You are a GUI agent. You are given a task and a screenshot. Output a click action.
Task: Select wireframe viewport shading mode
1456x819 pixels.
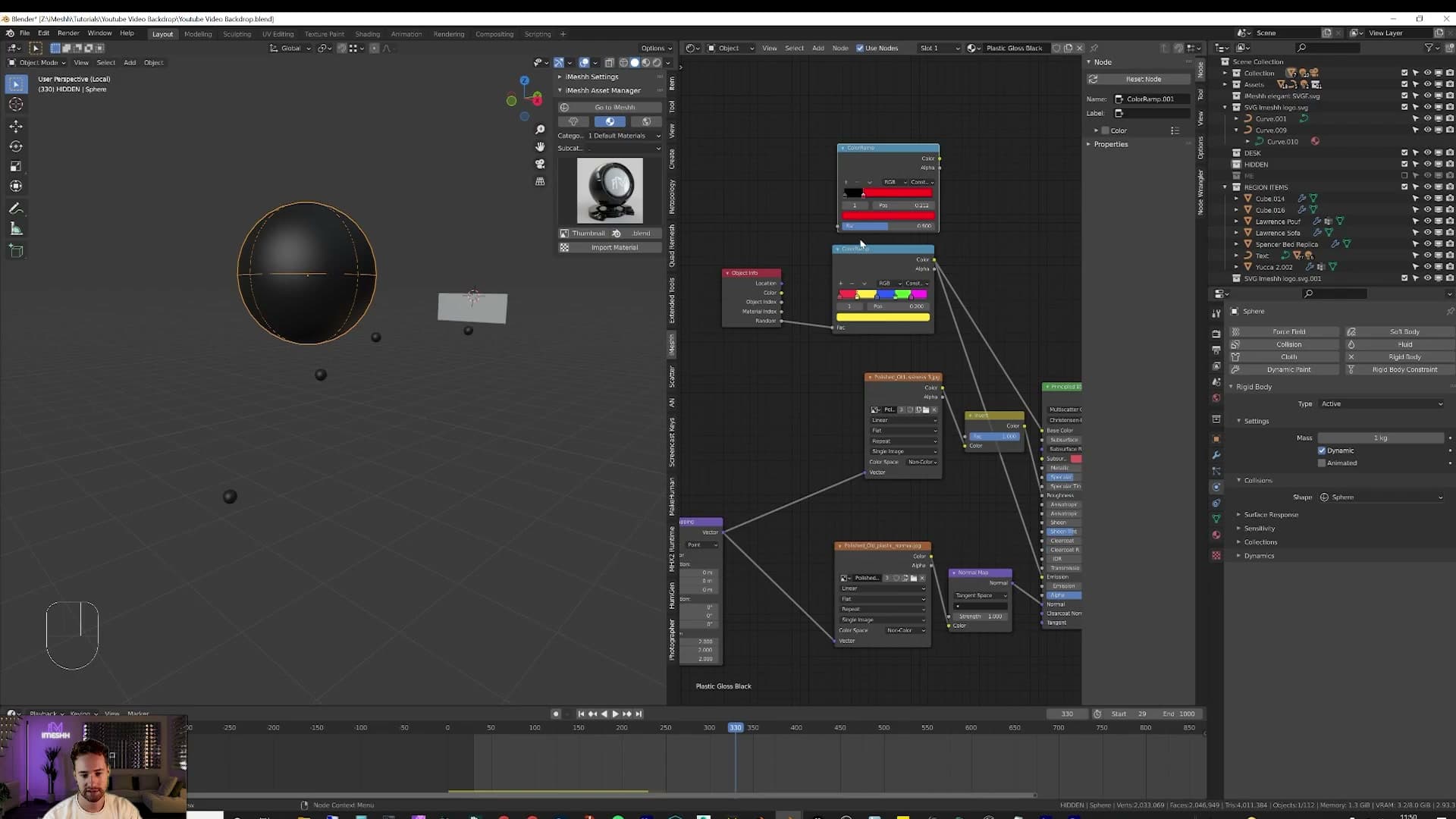tap(623, 63)
